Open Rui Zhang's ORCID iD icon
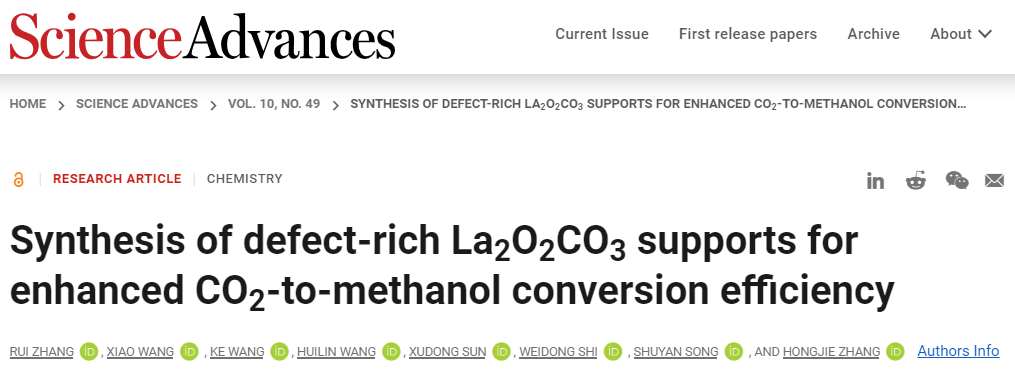The height and width of the screenshot is (369, 1015). click(89, 352)
